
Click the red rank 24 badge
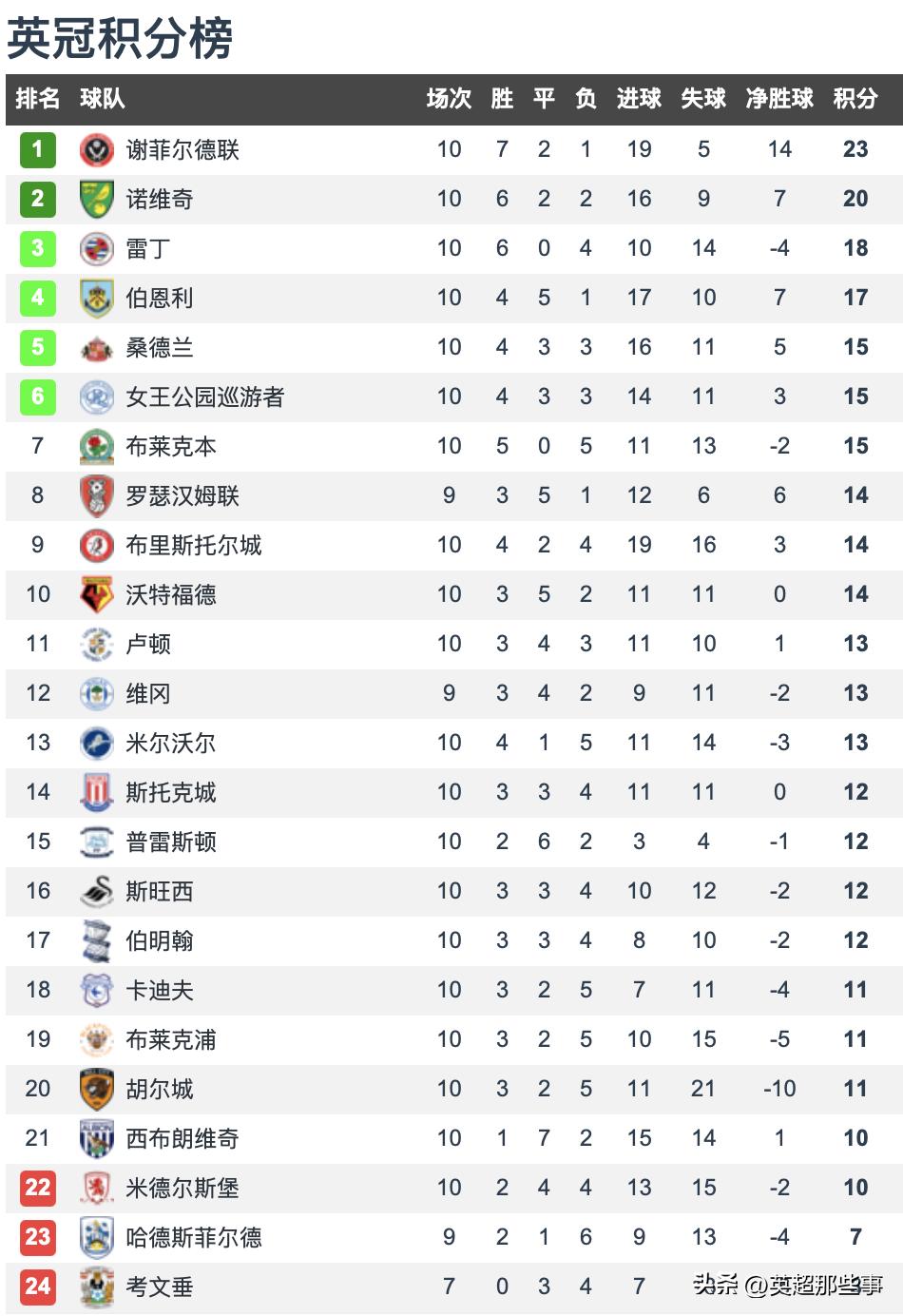pos(38,1287)
